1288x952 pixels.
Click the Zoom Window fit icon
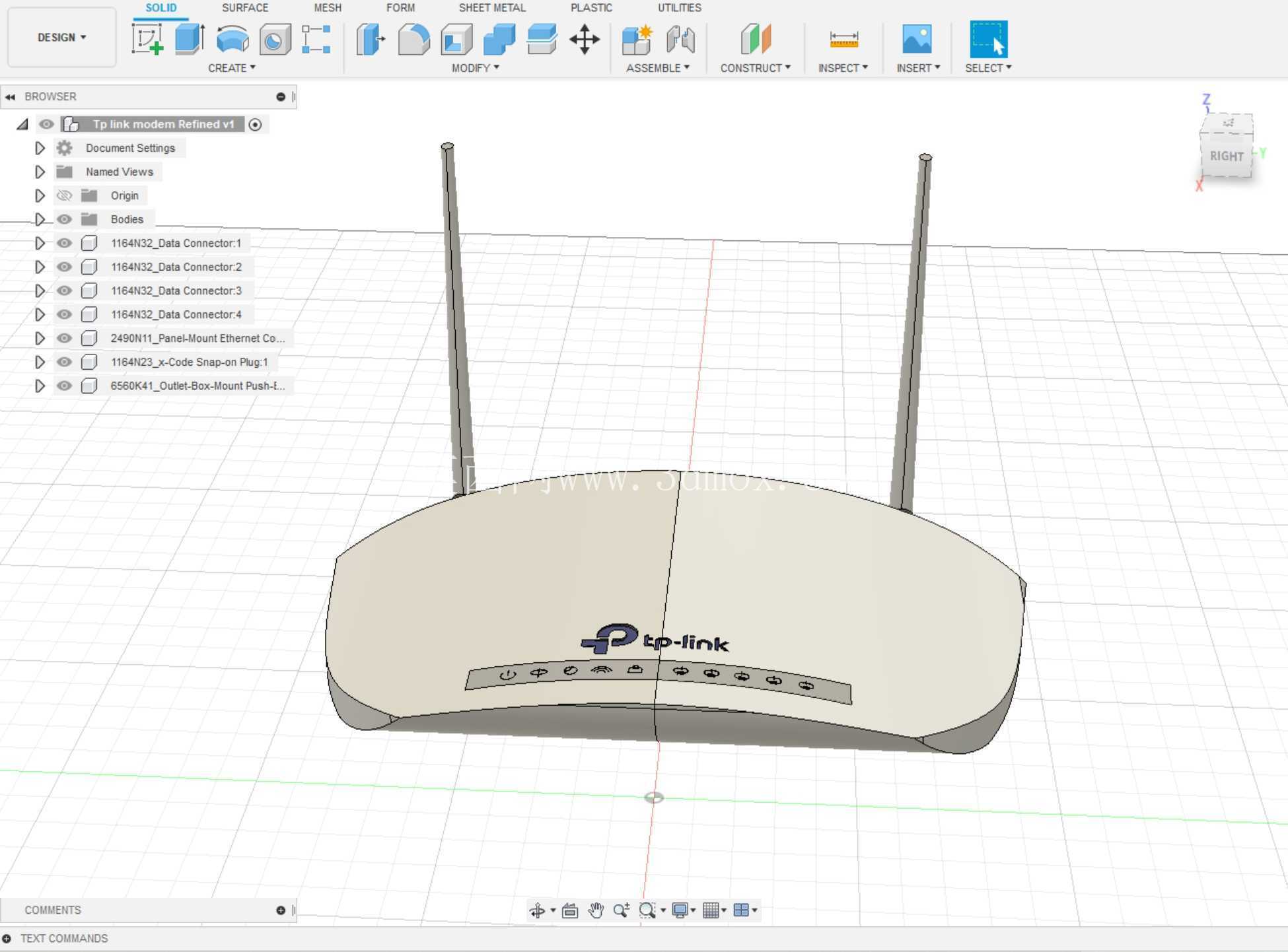[647, 911]
